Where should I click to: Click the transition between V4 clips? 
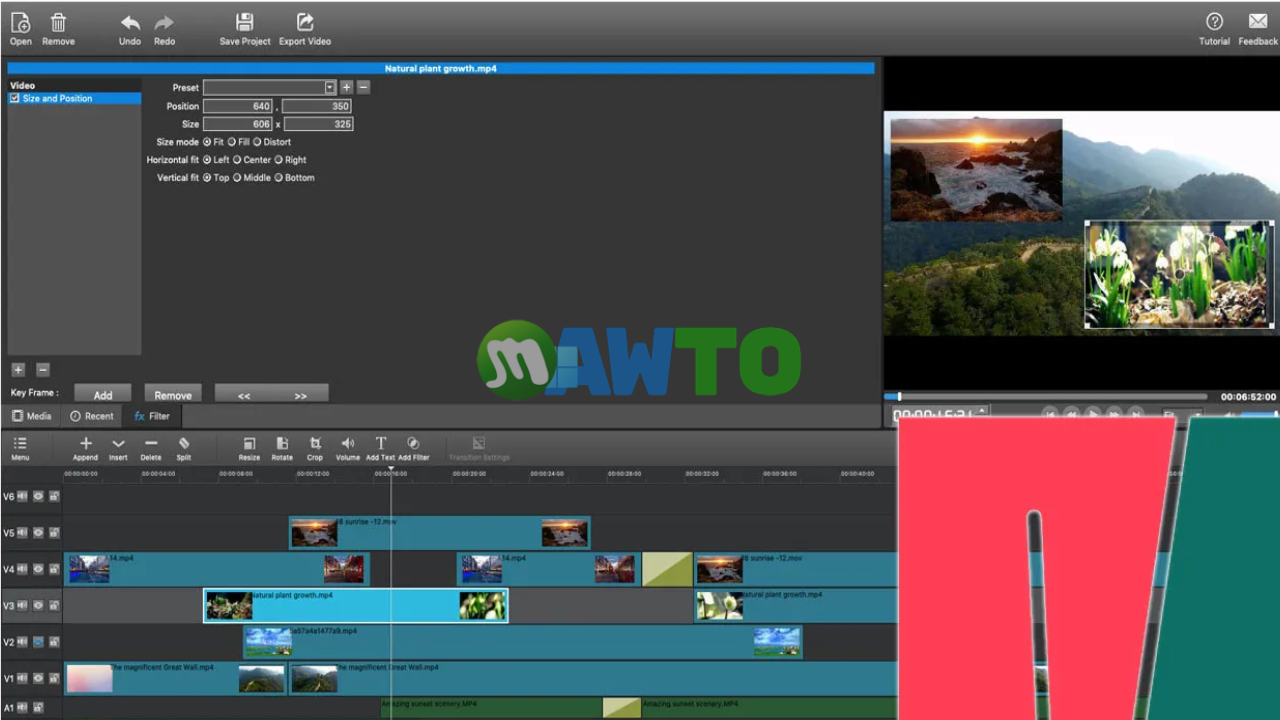[x=667, y=569]
